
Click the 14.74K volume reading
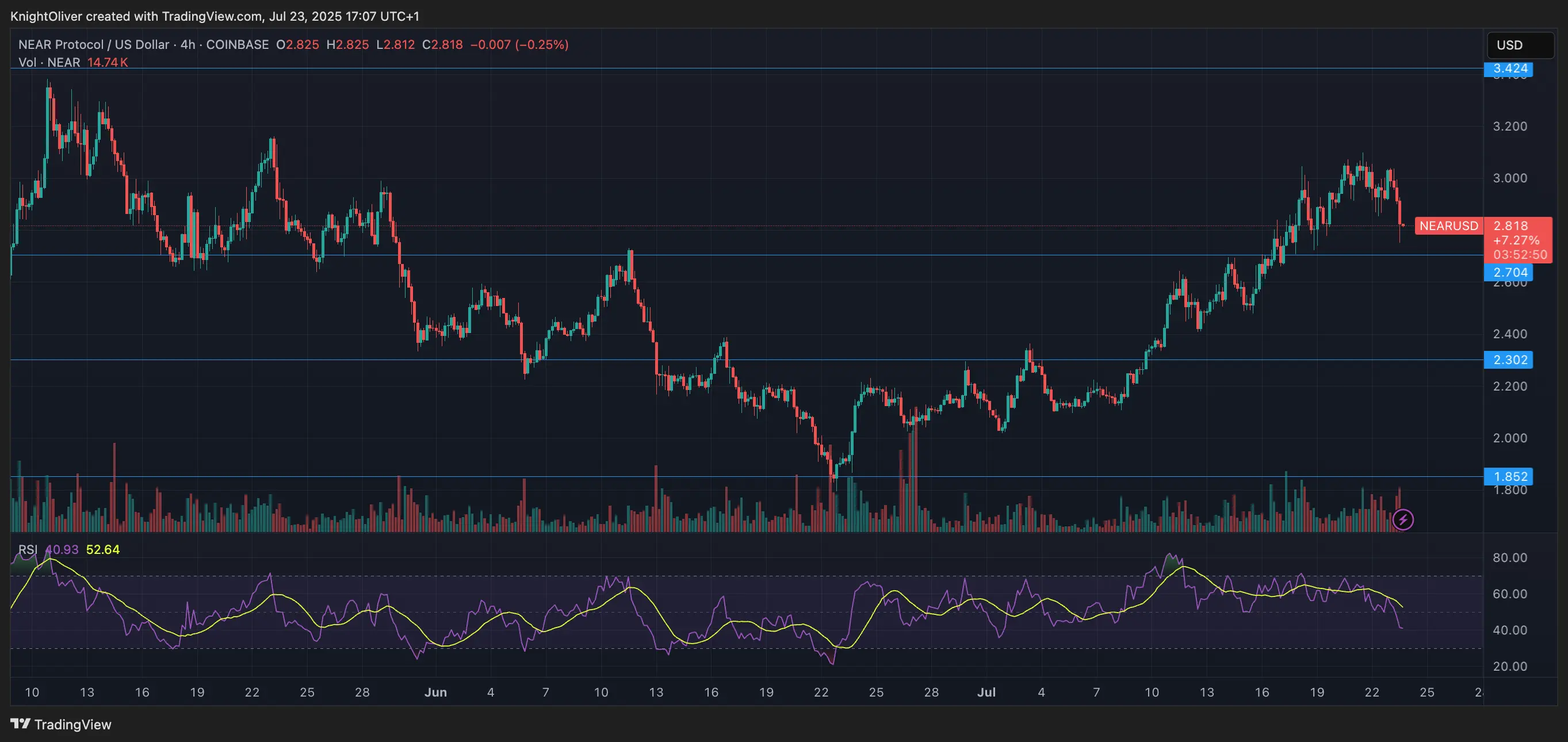coord(108,62)
